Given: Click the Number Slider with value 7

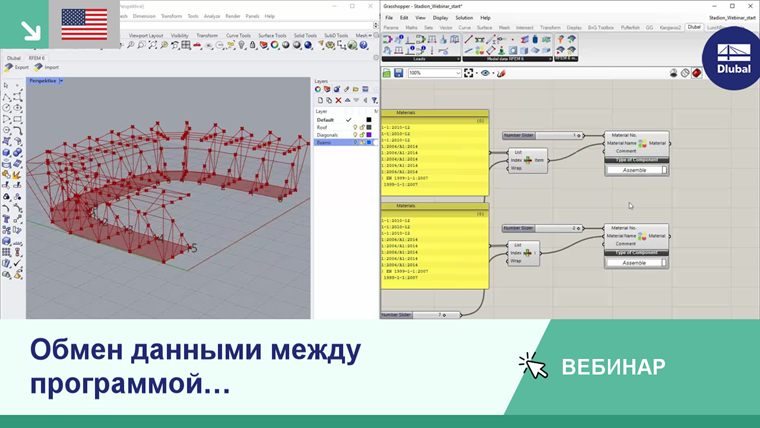Looking at the screenshot, I should 420,315.
